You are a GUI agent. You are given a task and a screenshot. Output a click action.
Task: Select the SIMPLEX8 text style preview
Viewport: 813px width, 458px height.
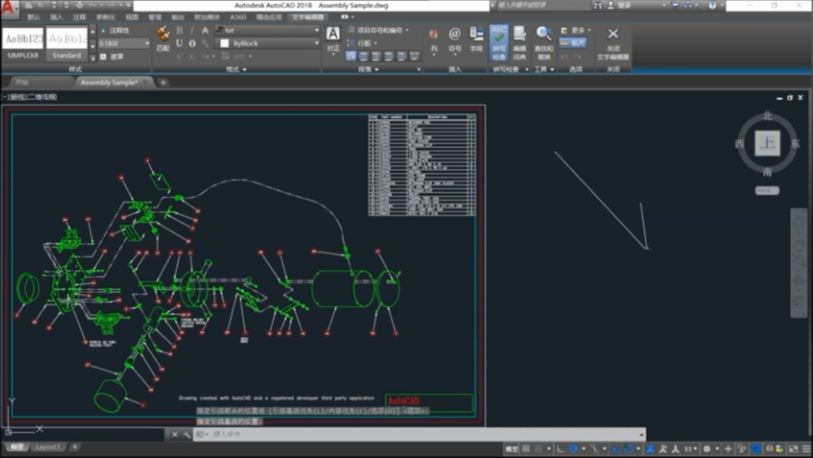(23, 45)
